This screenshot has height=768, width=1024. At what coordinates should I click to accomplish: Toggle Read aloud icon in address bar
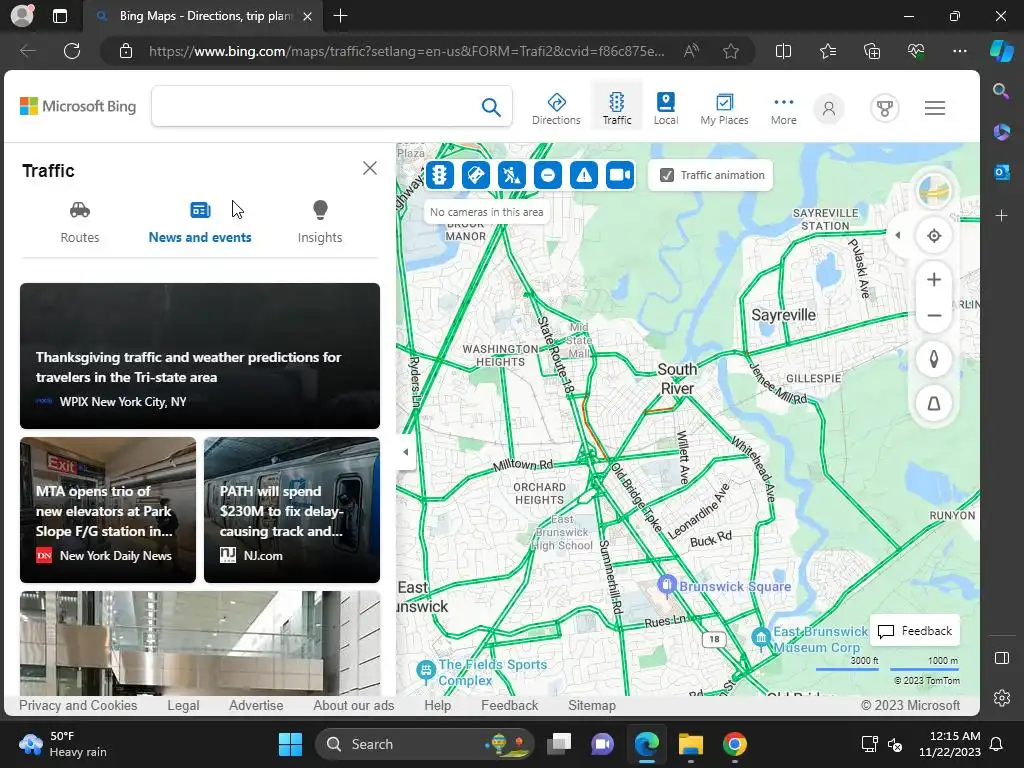[690, 51]
